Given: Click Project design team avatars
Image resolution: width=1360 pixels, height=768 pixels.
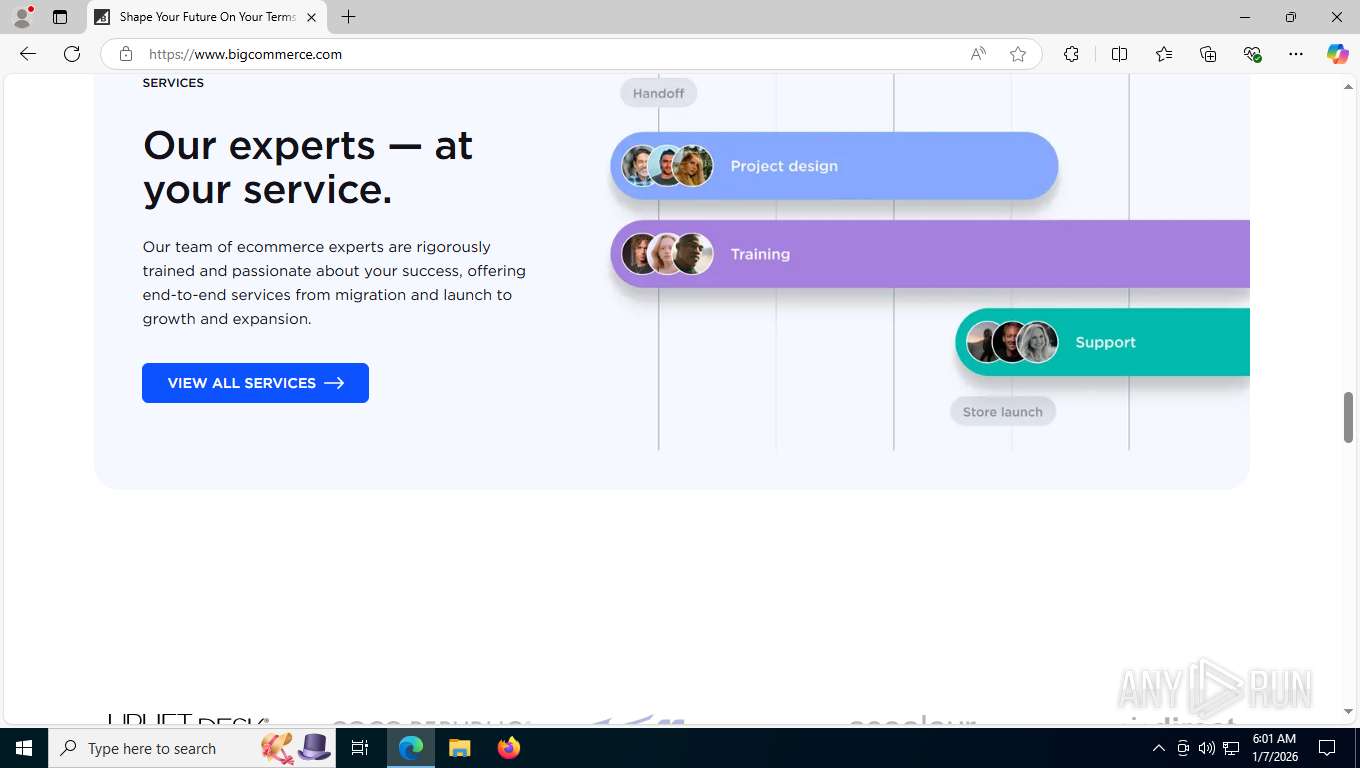Looking at the screenshot, I should [x=667, y=166].
